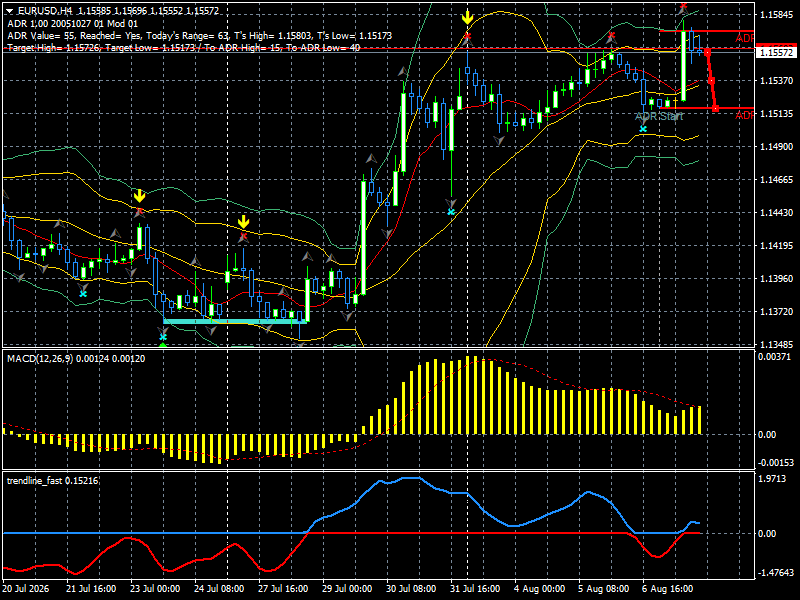Select the thick cyan horizontal support bar

[235, 321]
